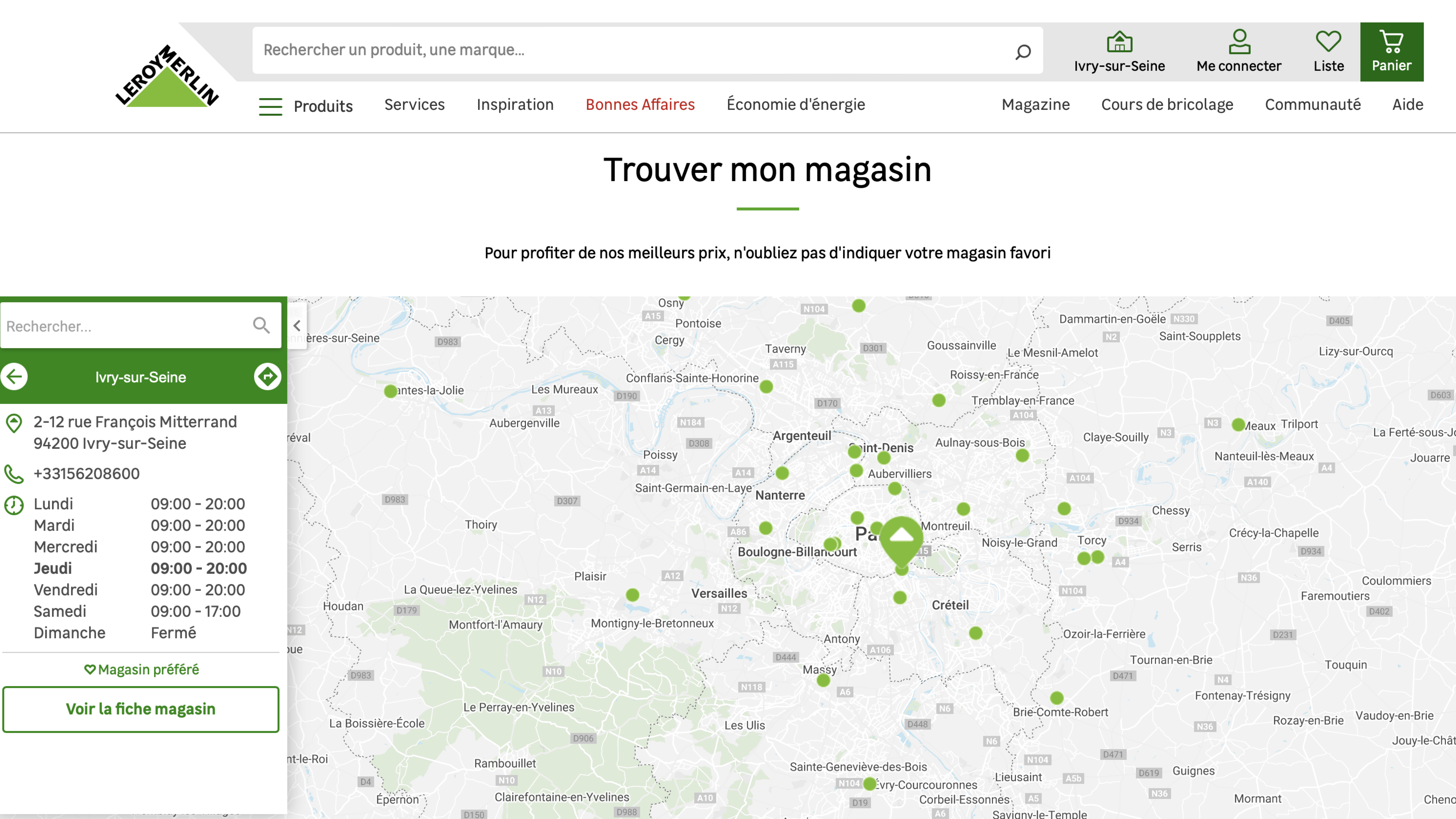Select the store marker near Noisy-le-Grand north
Screen dimensions: 1456x819
click(x=964, y=509)
